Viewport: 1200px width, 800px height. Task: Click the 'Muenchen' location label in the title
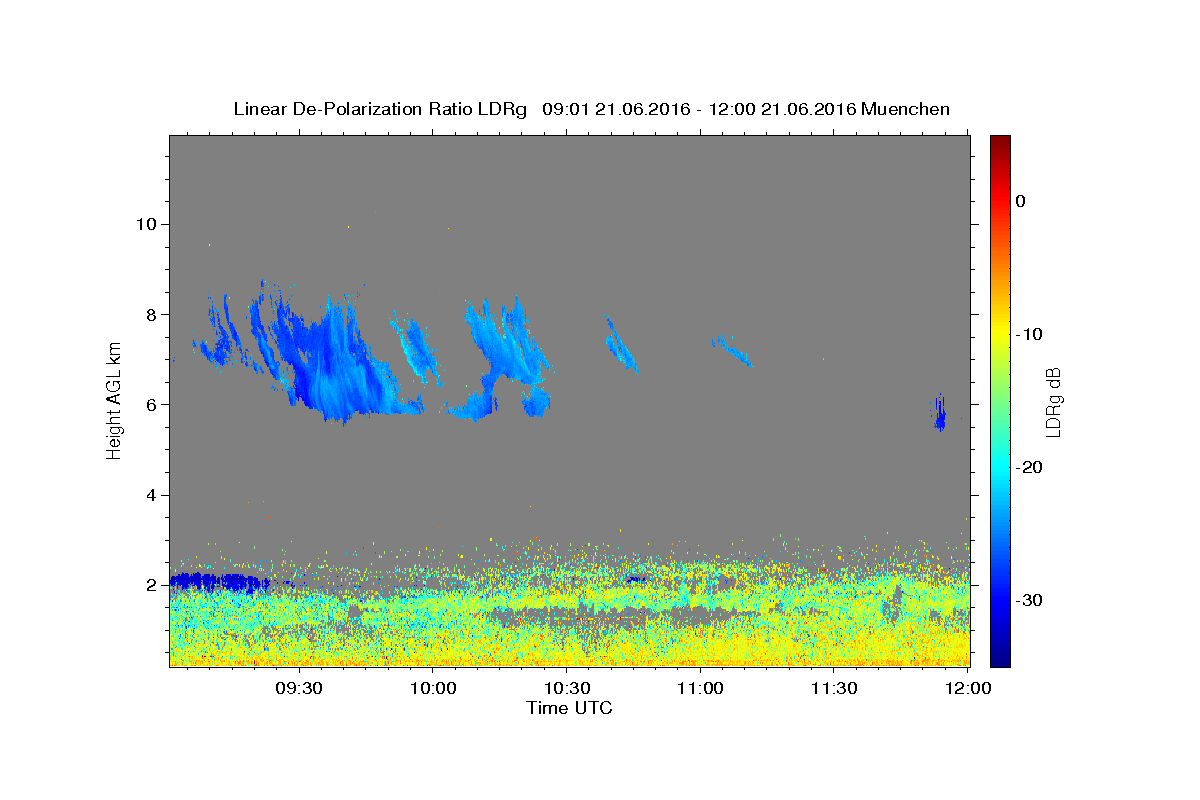pos(905,109)
